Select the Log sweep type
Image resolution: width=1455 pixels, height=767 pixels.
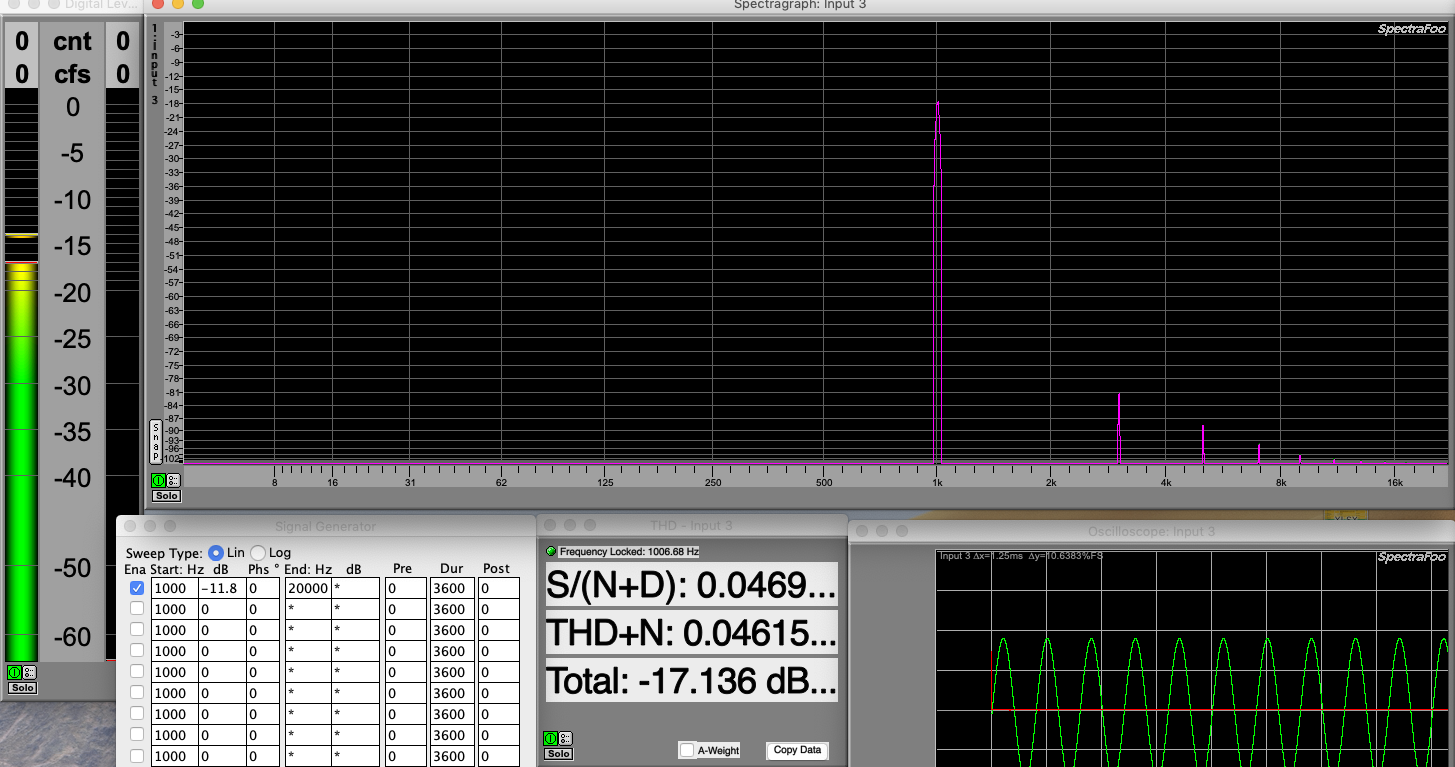point(258,553)
